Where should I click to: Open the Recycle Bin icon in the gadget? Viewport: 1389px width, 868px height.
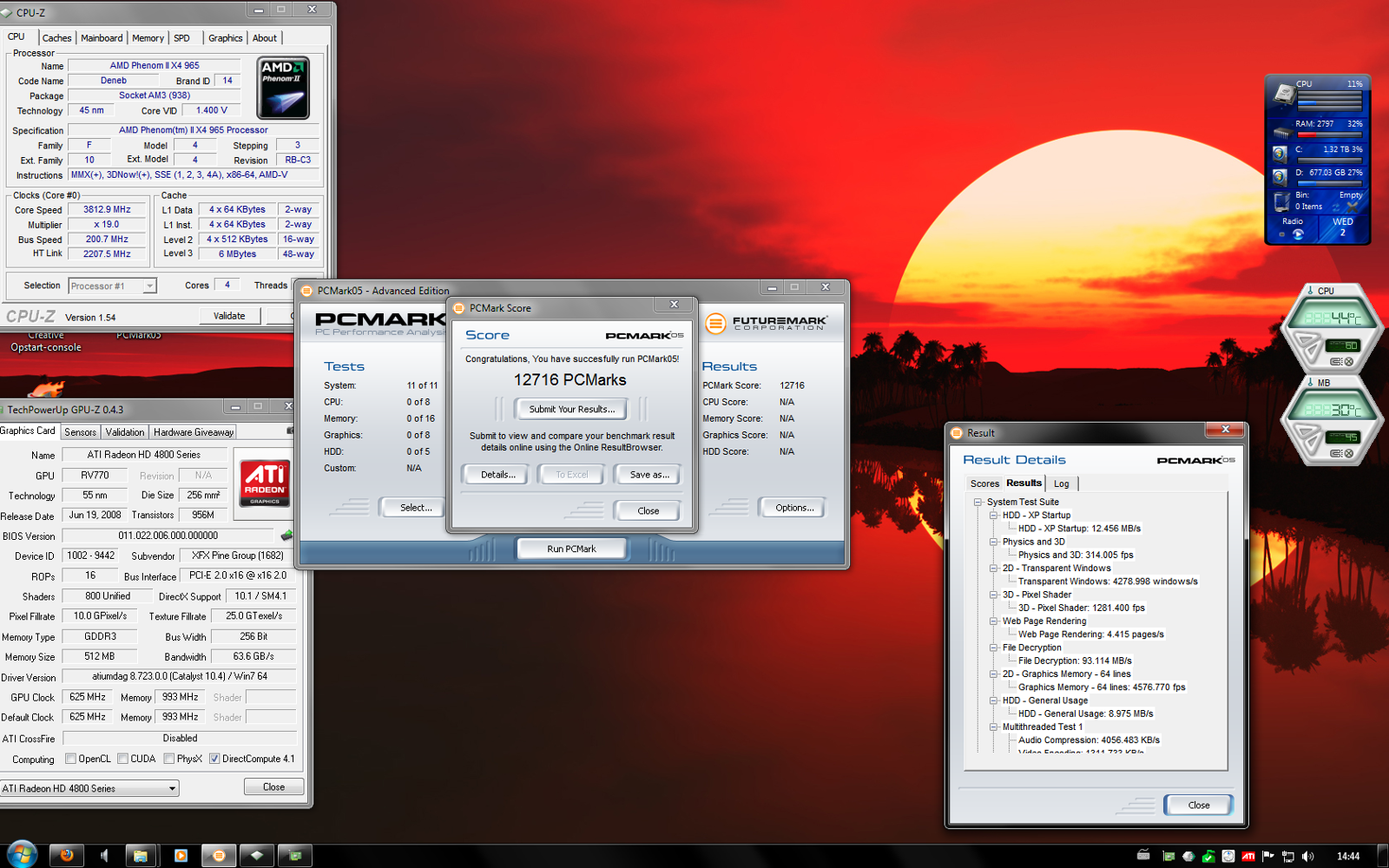click(x=1282, y=201)
